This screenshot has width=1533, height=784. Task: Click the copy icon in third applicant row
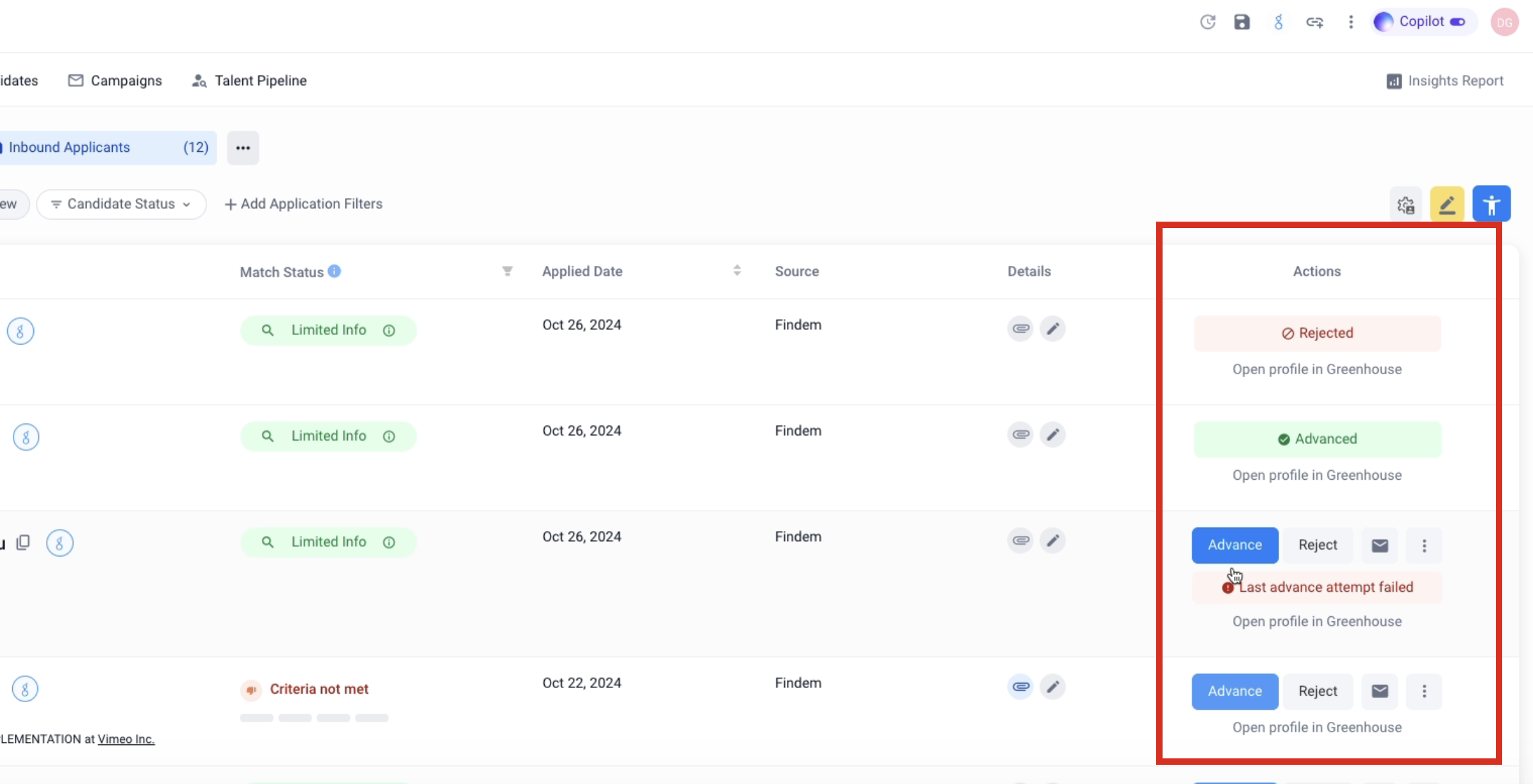[x=23, y=543]
